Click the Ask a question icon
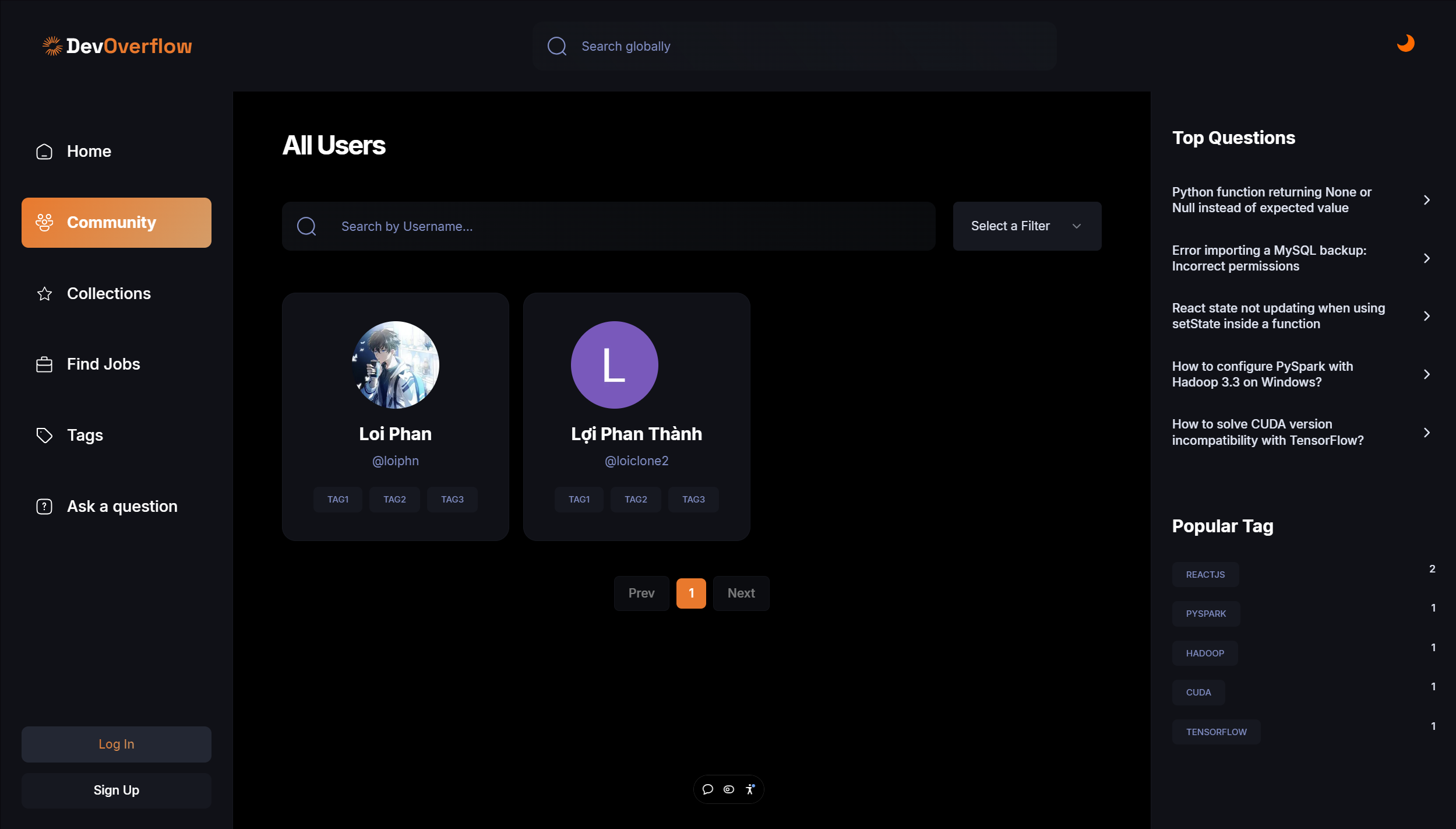 coord(44,507)
